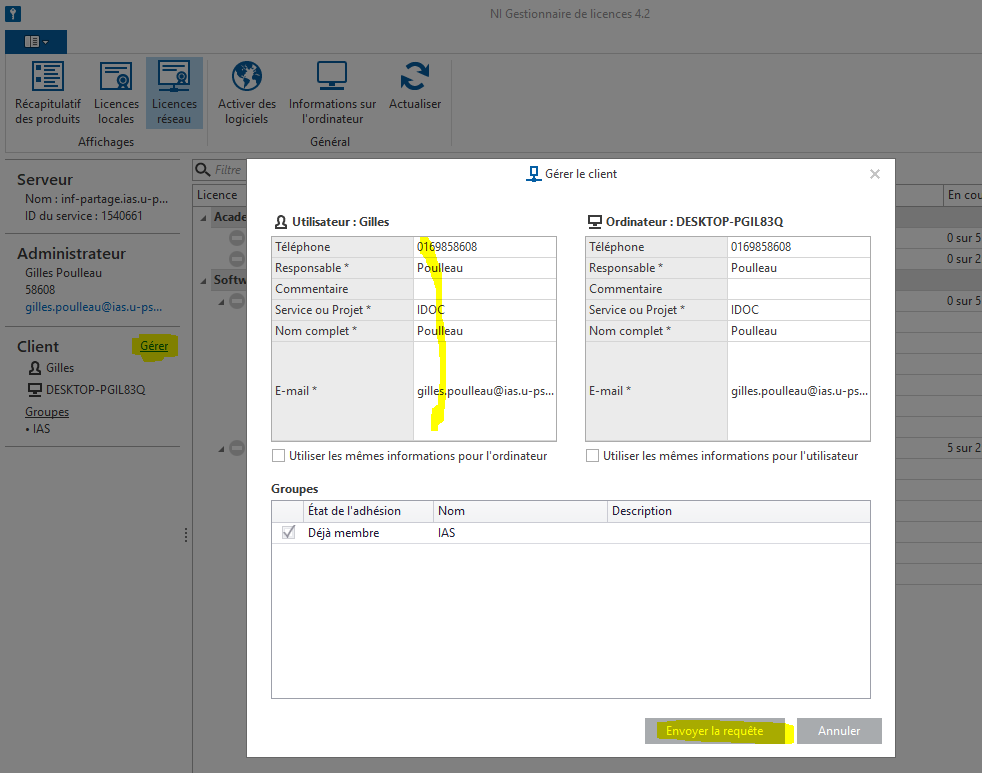Screen dimensions: 982x773
Task: Close the Gérer le client dialog
Action: (874, 174)
